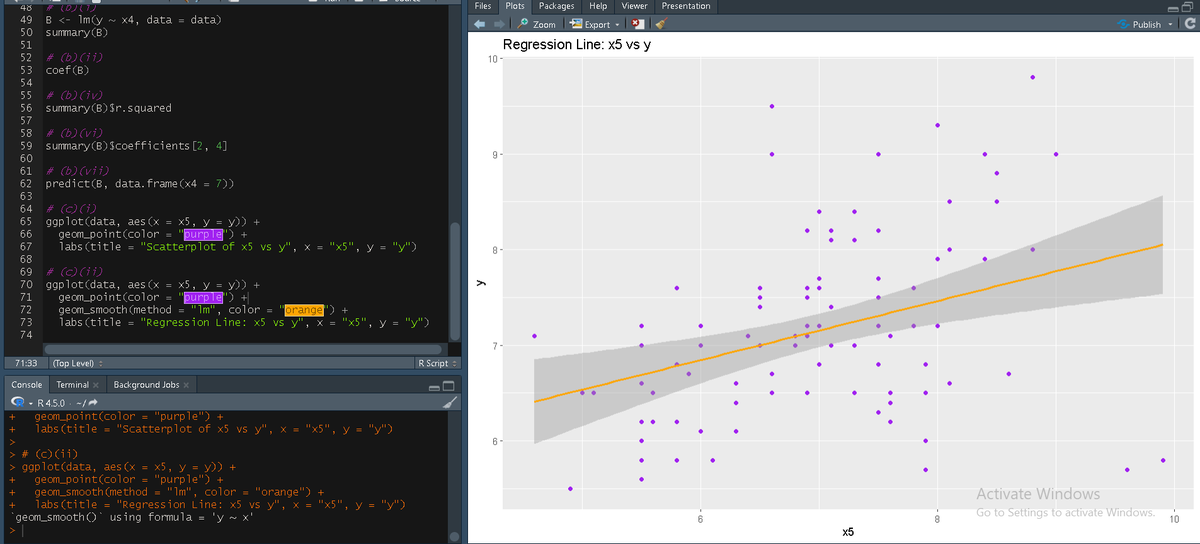Clear all plots with the broom icon

tap(660, 24)
